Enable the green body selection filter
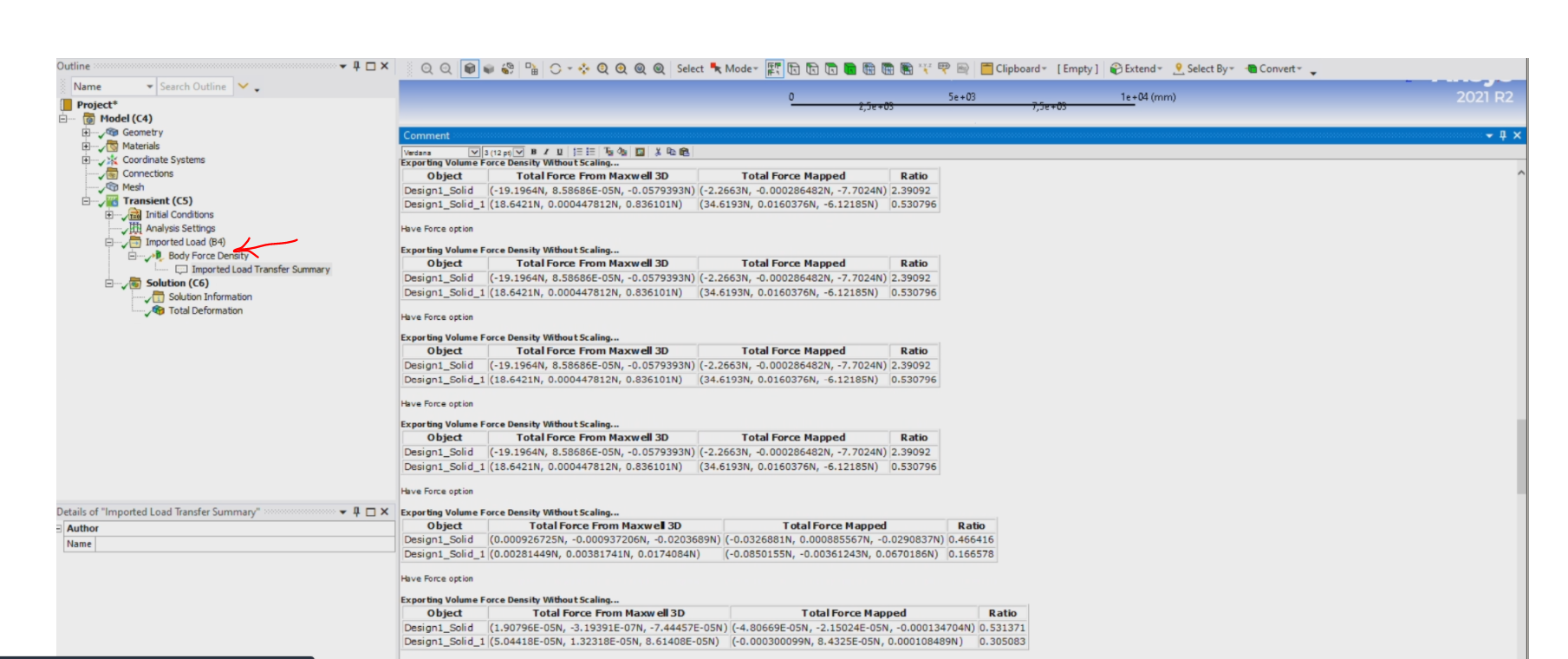1568x659 pixels. coord(850,69)
